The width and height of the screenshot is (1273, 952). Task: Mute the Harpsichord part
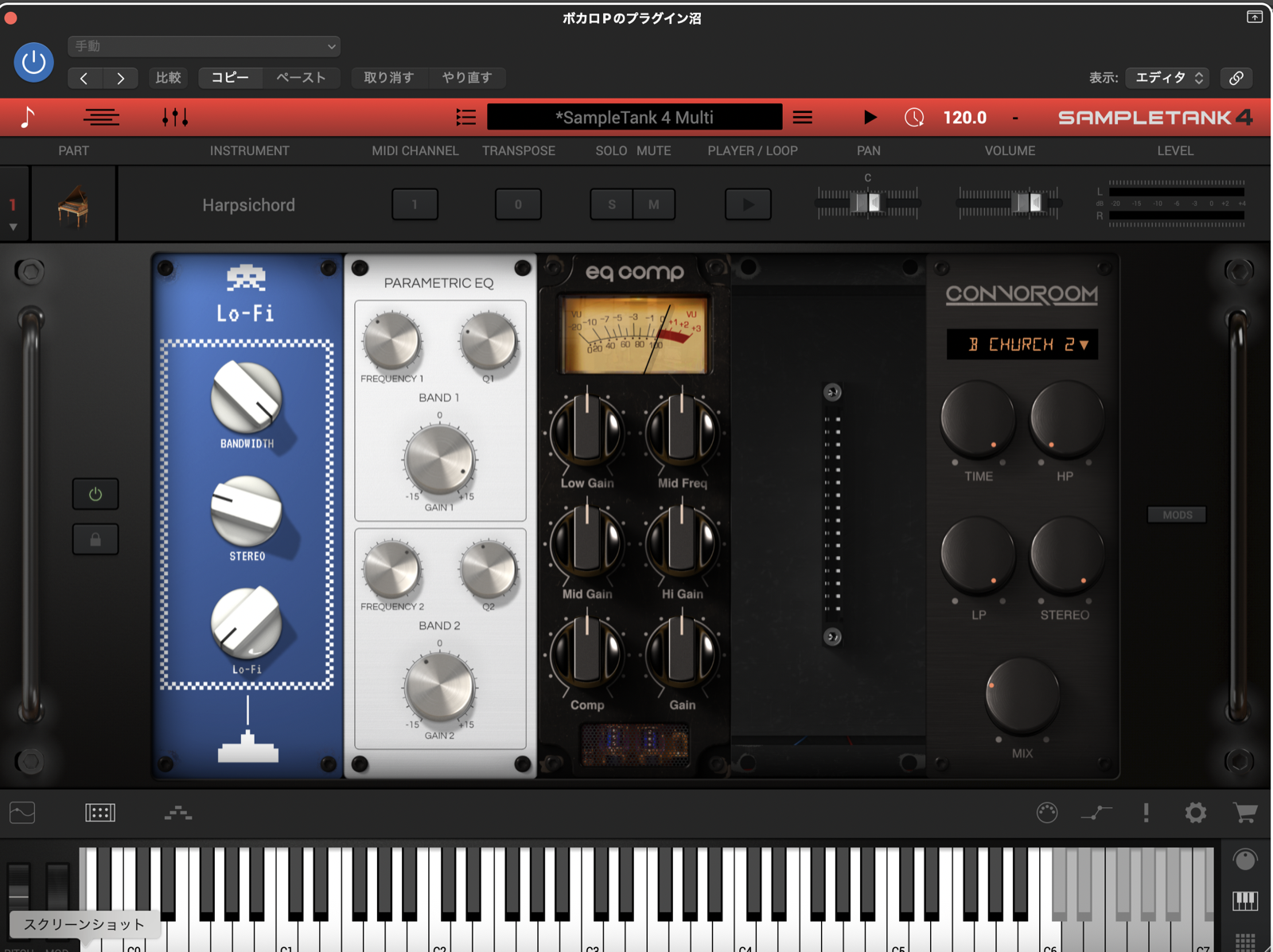654,204
